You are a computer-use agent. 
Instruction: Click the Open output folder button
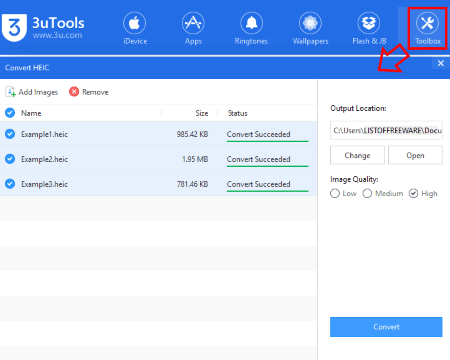(x=415, y=155)
